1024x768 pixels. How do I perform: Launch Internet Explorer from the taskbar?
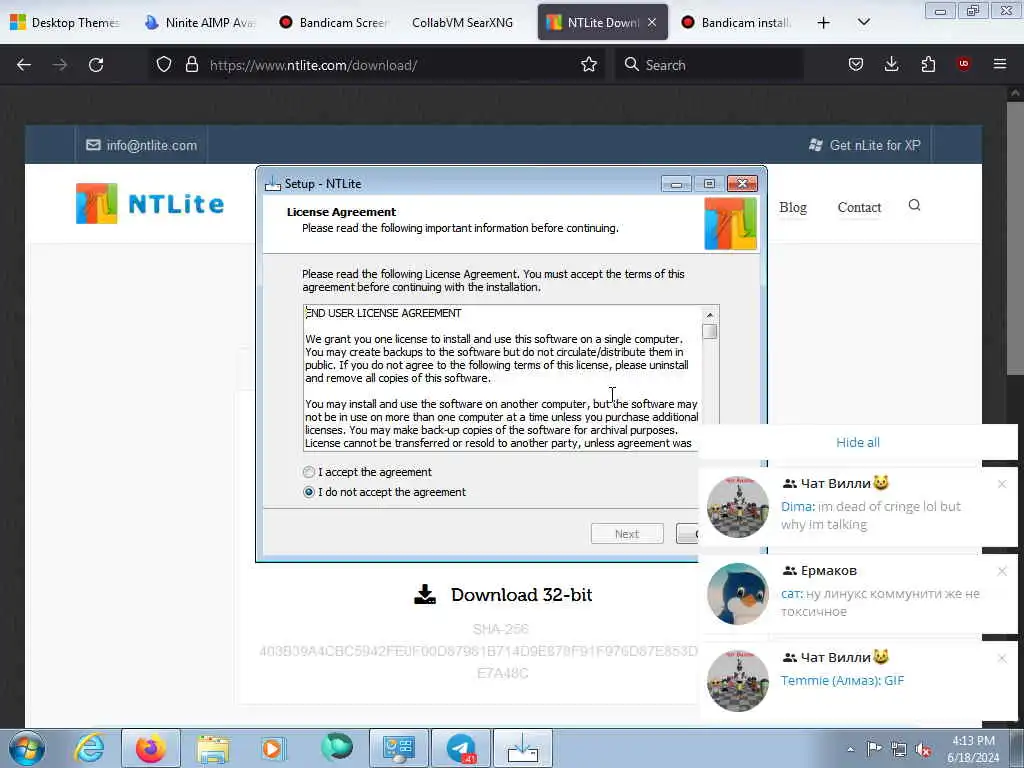[x=89, y=748]
